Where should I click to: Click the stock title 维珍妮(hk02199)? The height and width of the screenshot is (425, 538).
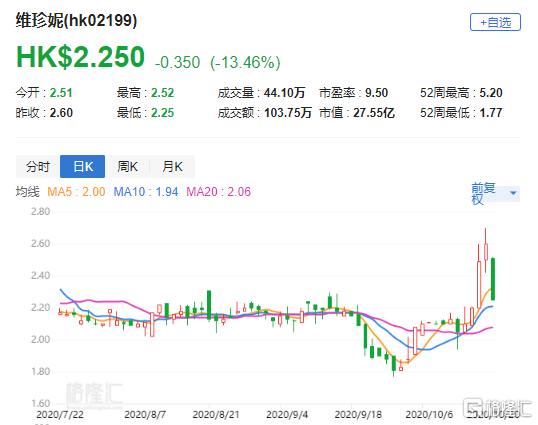point(76,21)
